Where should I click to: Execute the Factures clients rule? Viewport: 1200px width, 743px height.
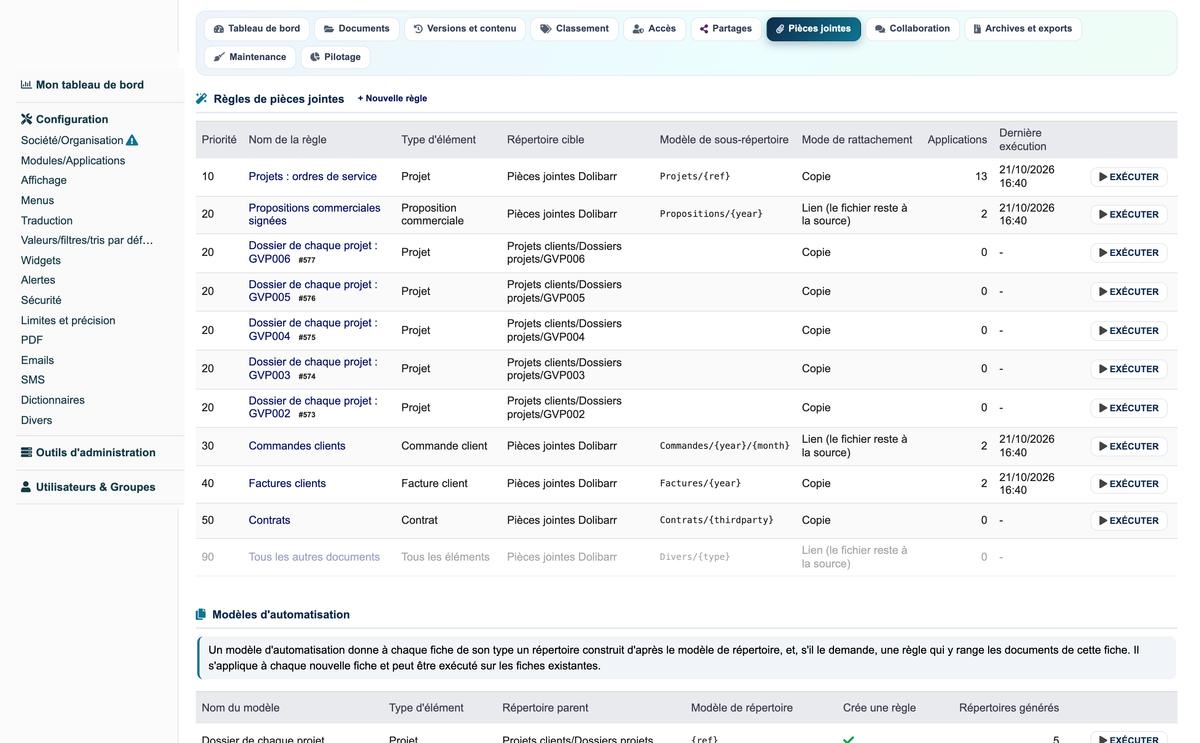pyautogui.click(x=1128, y=484)
